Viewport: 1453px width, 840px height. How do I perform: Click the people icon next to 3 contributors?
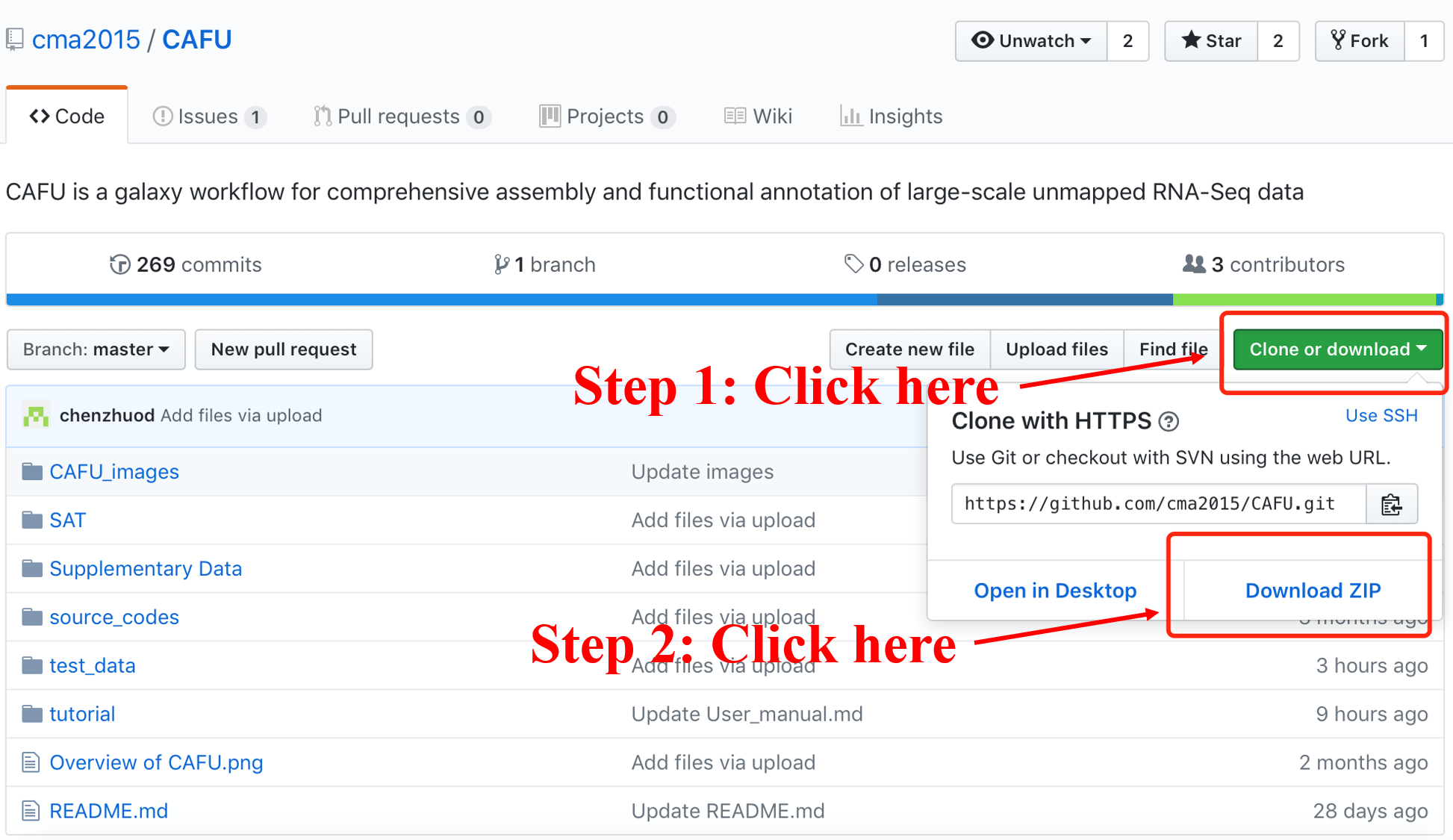coord(1194,264)
